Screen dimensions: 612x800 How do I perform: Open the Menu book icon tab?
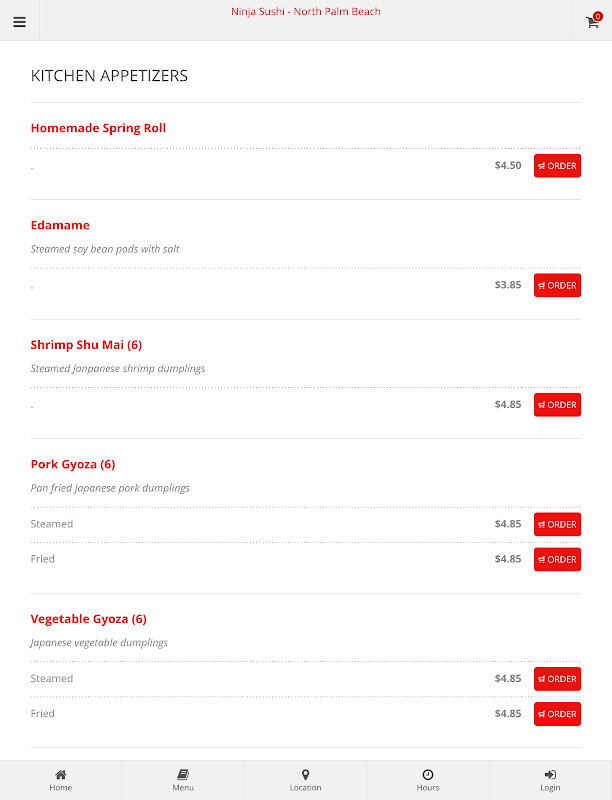(183, 781)
